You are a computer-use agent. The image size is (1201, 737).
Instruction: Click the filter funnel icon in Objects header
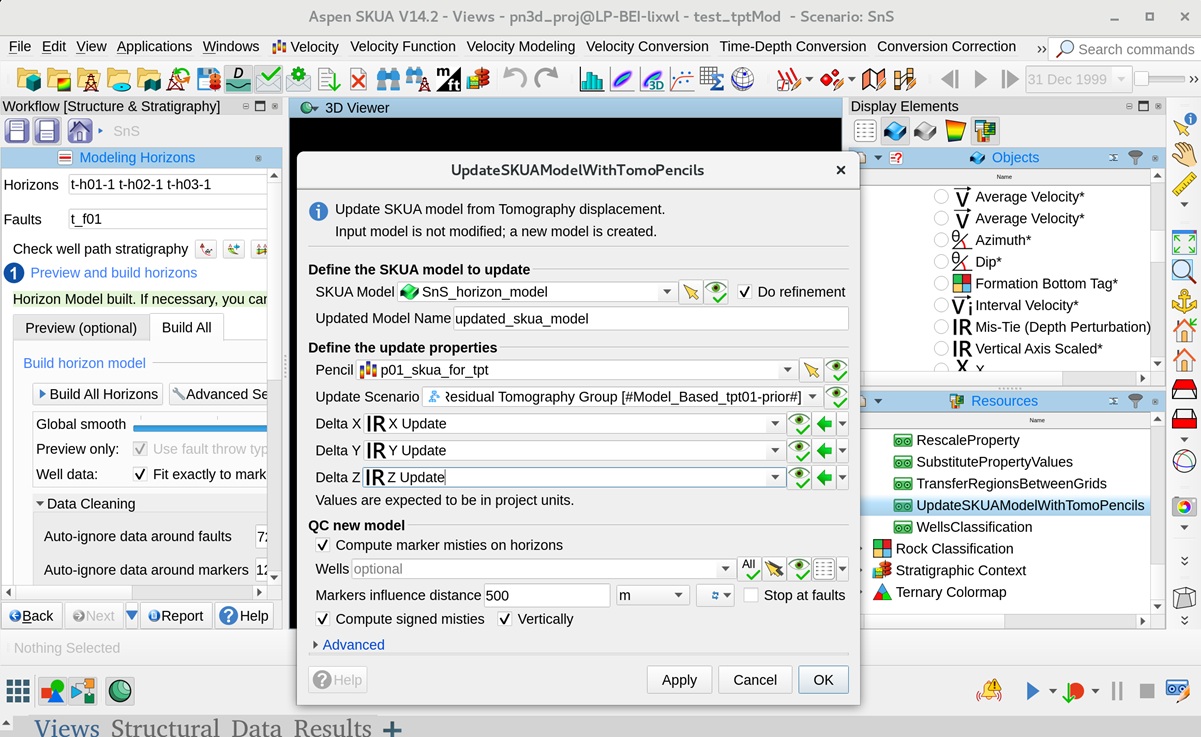(1135, 158)
